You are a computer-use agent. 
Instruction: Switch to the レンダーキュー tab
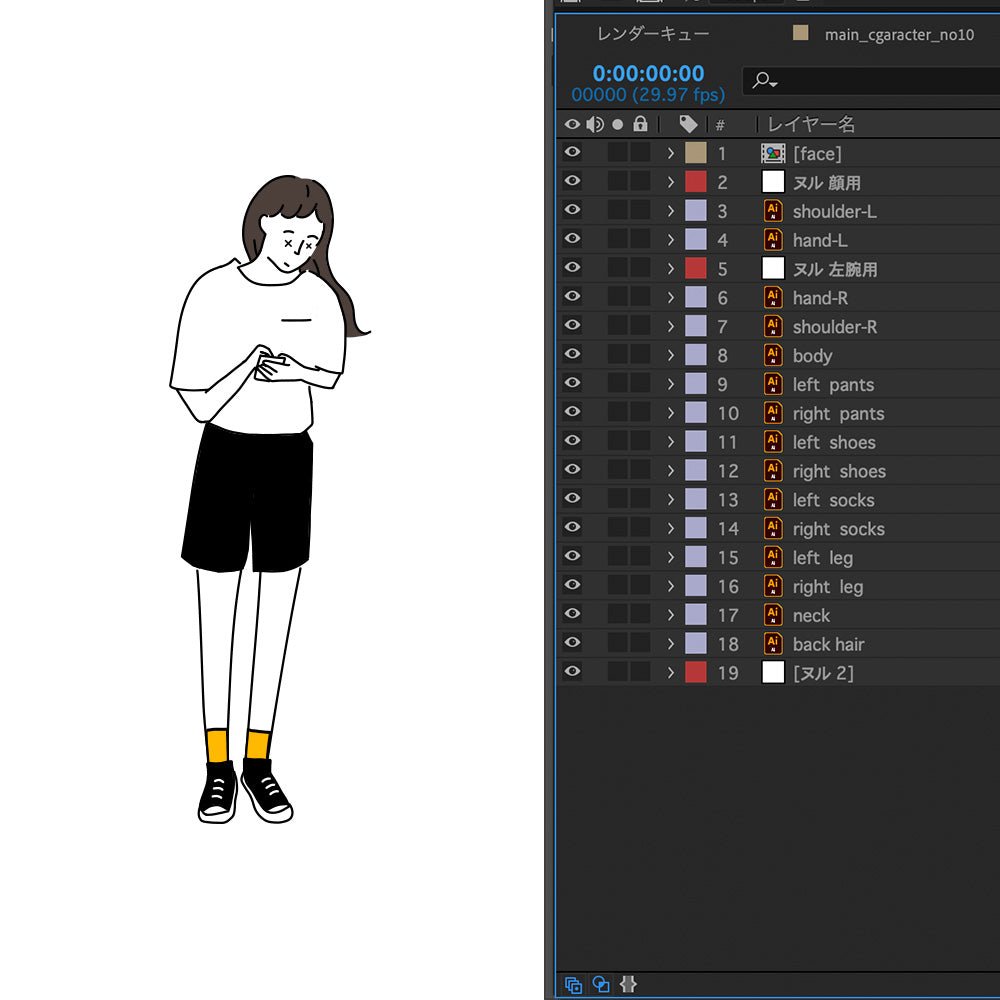click(653, 34)
